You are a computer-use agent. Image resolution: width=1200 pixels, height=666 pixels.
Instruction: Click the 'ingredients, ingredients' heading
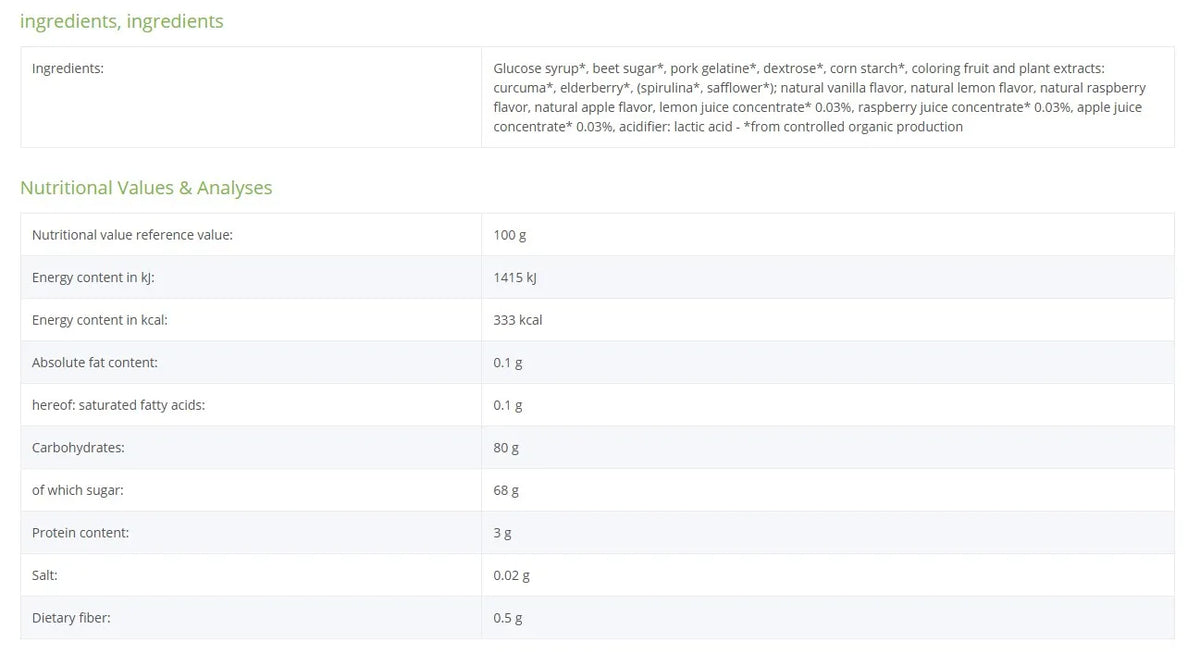point(122,21)
